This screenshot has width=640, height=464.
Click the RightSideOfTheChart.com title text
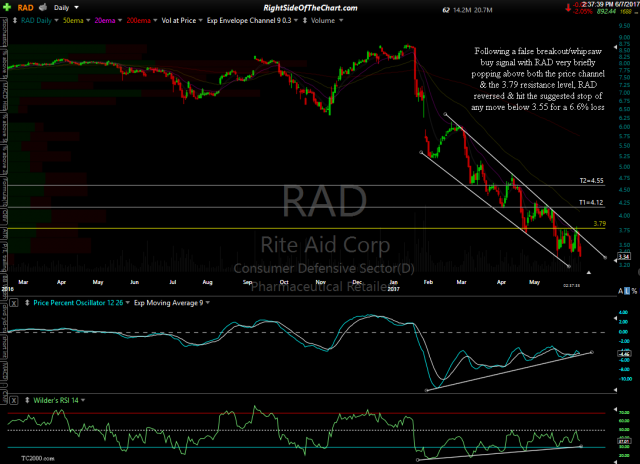coord(310,8)
